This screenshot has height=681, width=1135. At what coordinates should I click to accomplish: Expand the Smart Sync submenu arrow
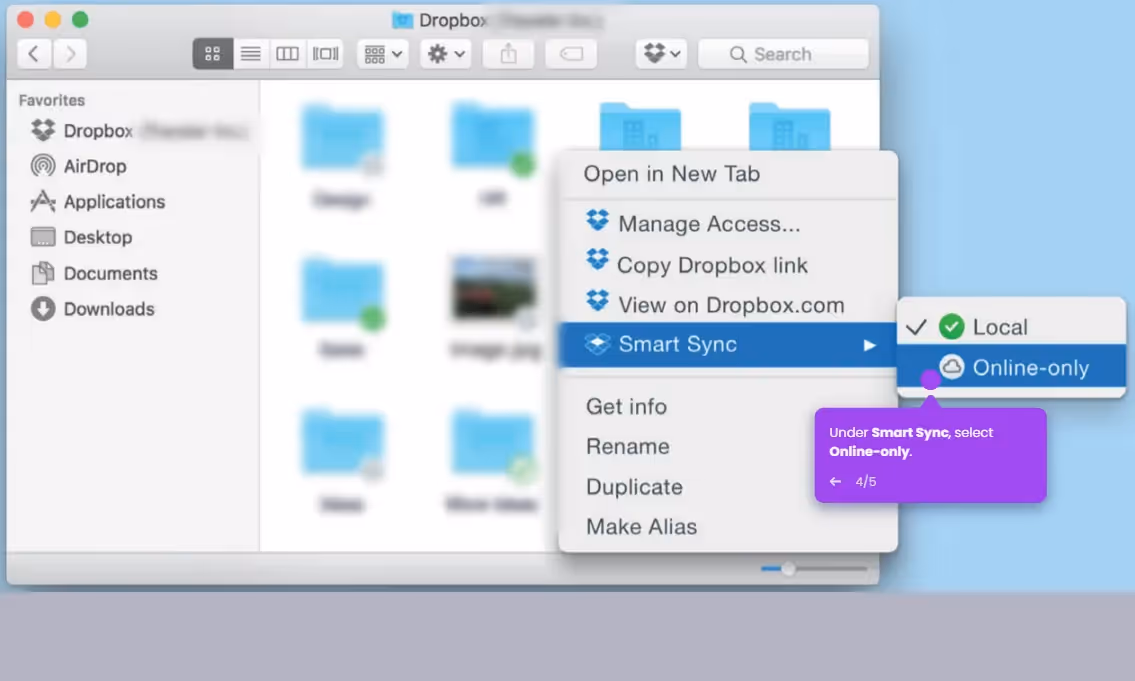[869, 345]
